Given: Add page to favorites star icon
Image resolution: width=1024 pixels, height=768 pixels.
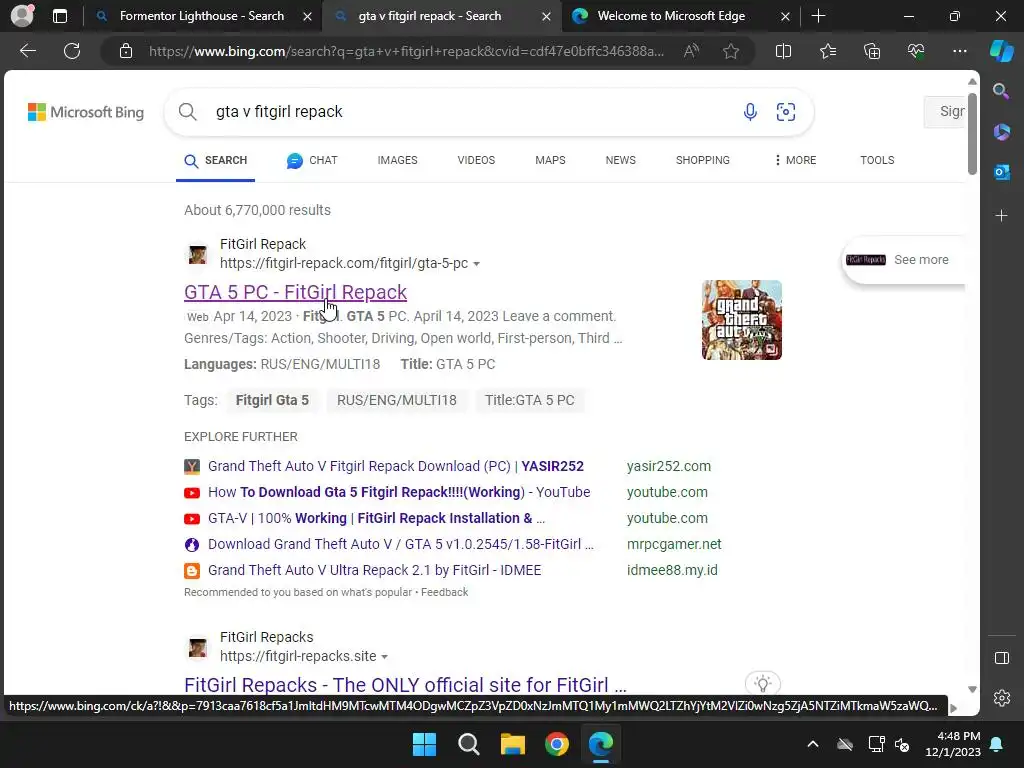Looking at the screenshot, I should [731, 51].
